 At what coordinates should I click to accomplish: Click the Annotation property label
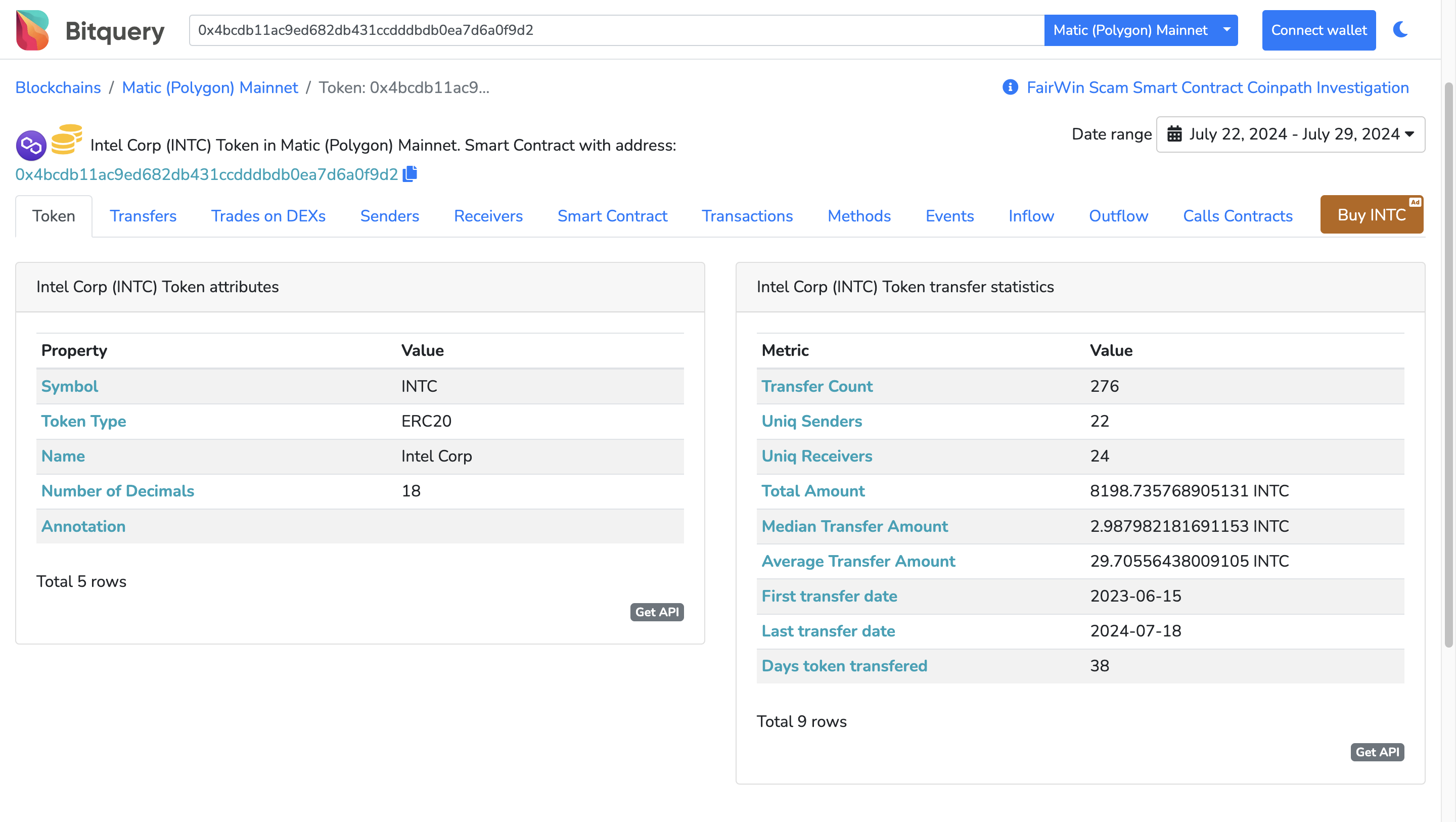point(83,526)
